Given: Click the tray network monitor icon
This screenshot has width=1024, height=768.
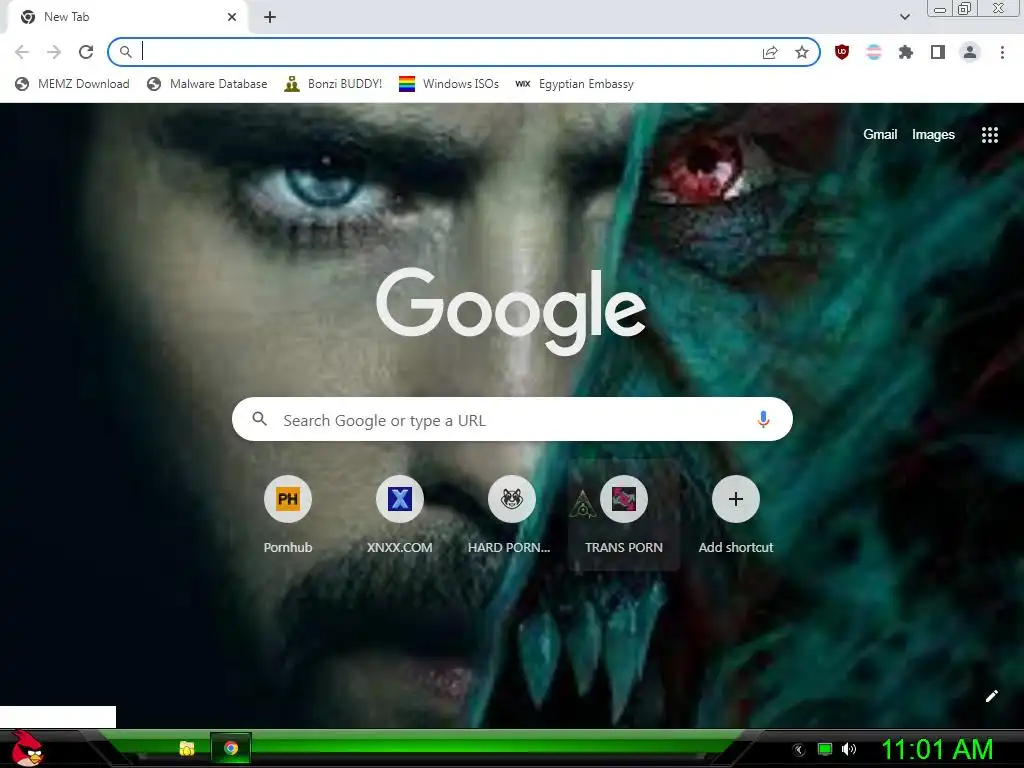Looking at the screenshot, I should click(825, 749).
